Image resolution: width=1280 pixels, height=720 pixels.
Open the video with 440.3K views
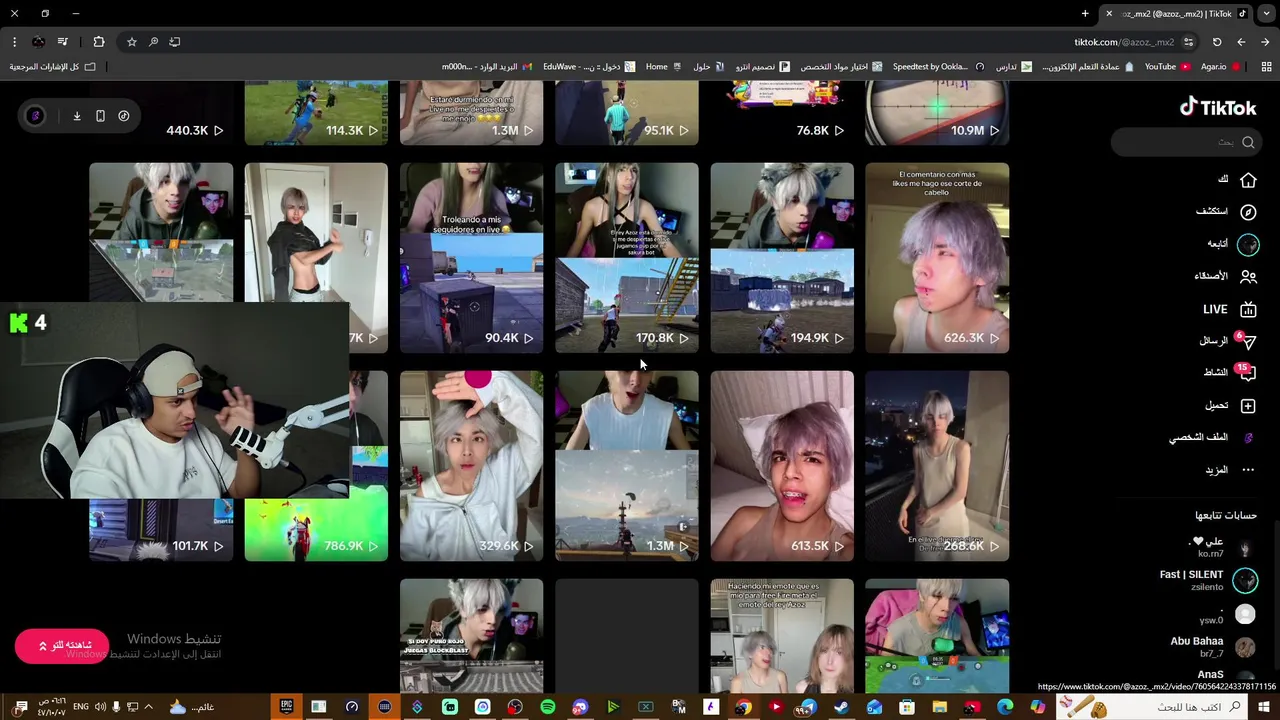[161, 113]
